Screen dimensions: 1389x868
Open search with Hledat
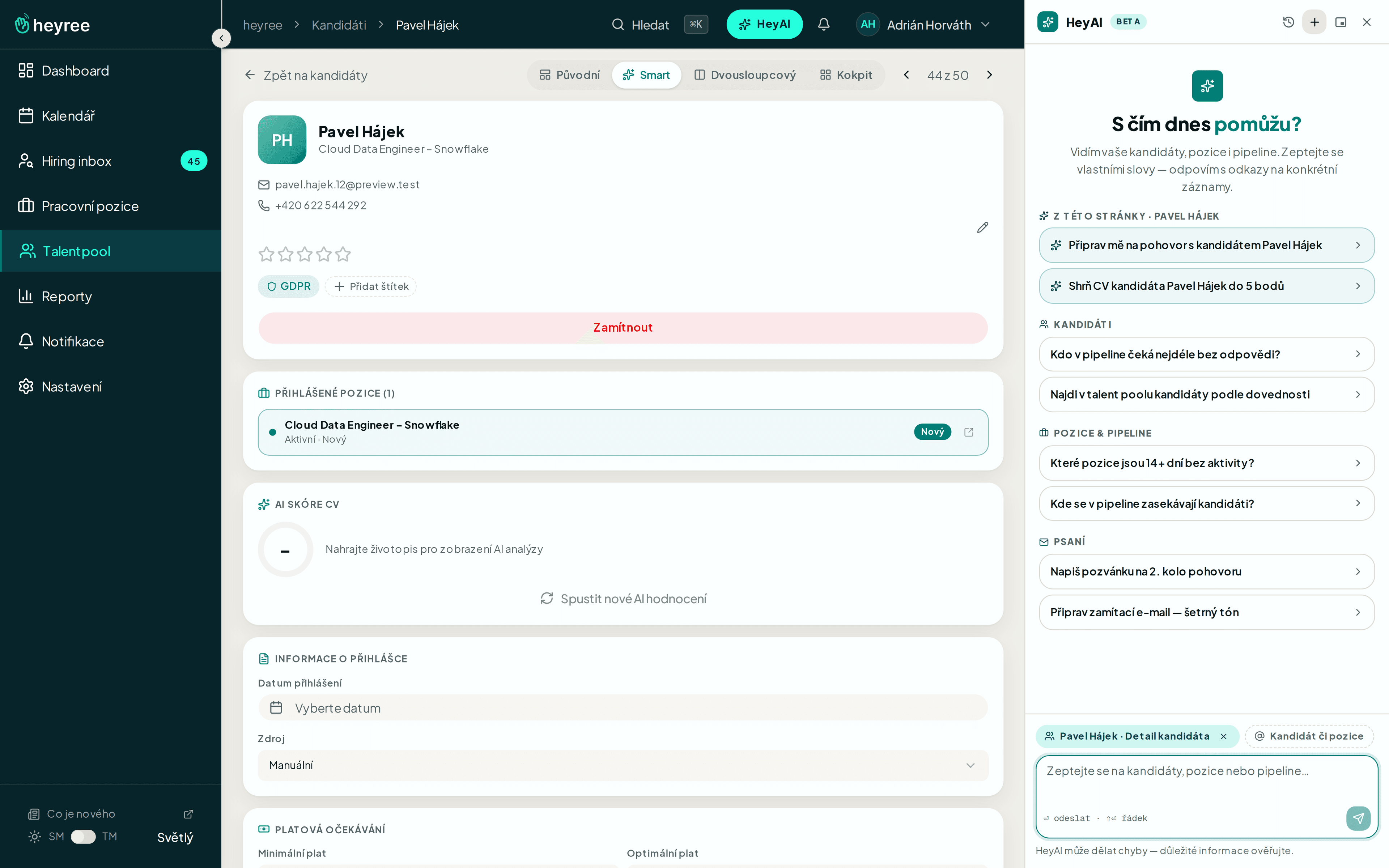pos(641,25)
